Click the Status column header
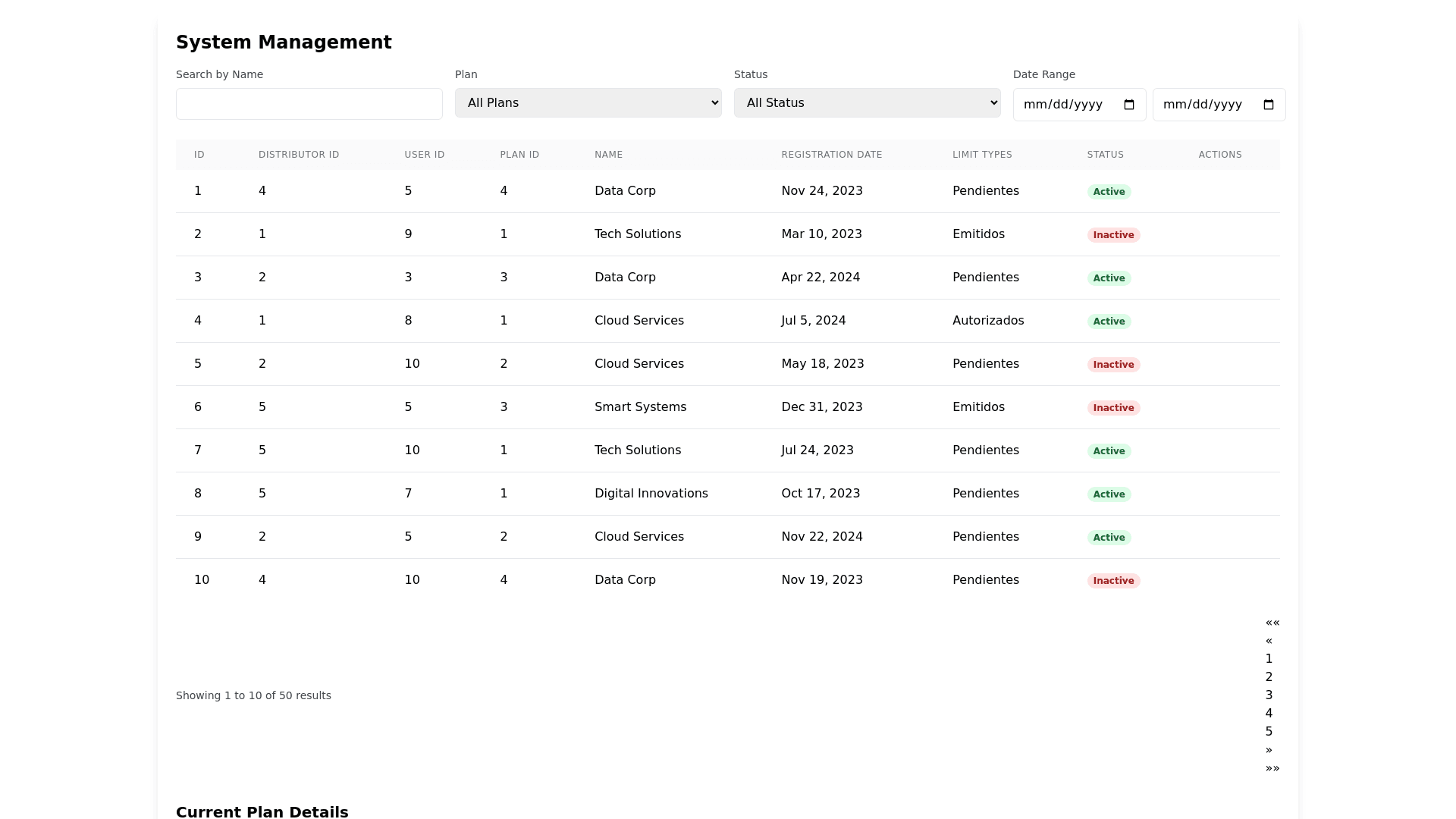The width and height of the screenshot is (1456, 819). 1105,155
